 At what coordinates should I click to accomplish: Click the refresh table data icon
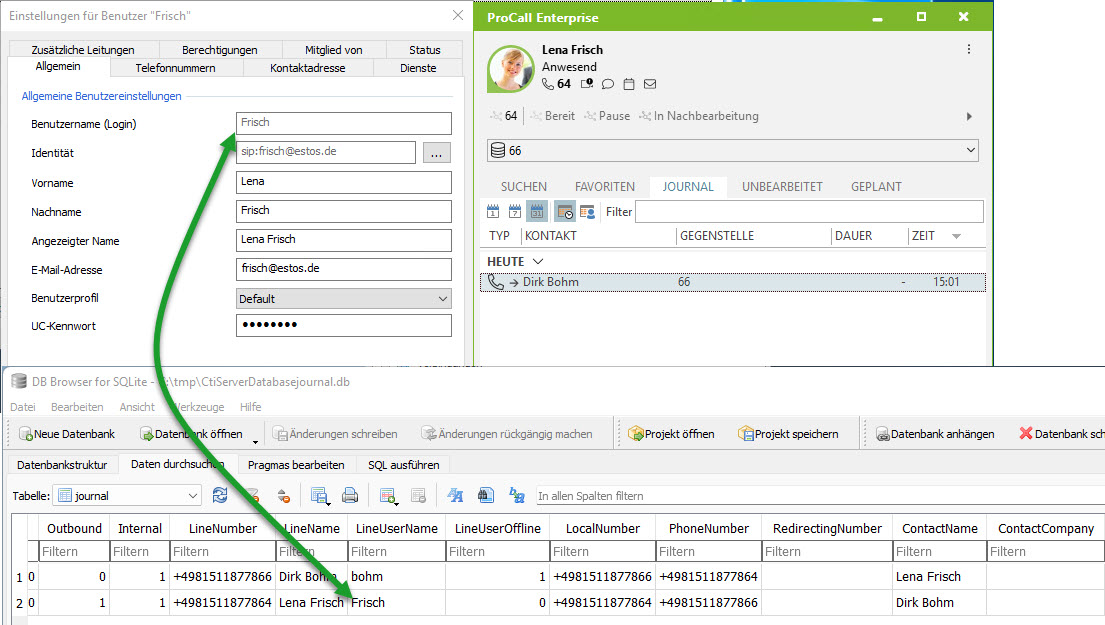point(220,495)
